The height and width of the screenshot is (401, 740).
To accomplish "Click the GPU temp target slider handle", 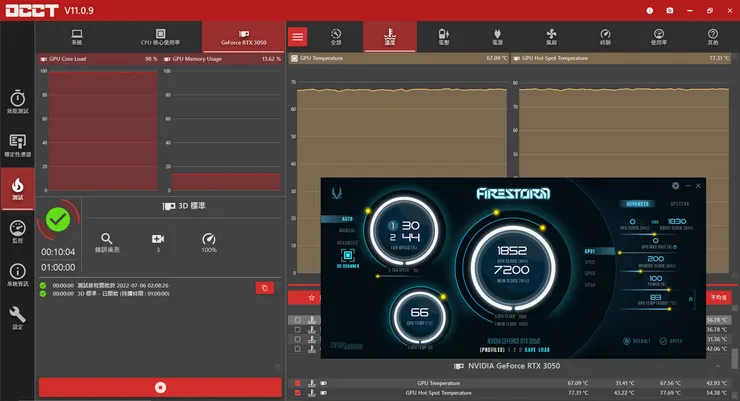I will tap(670, 309).
